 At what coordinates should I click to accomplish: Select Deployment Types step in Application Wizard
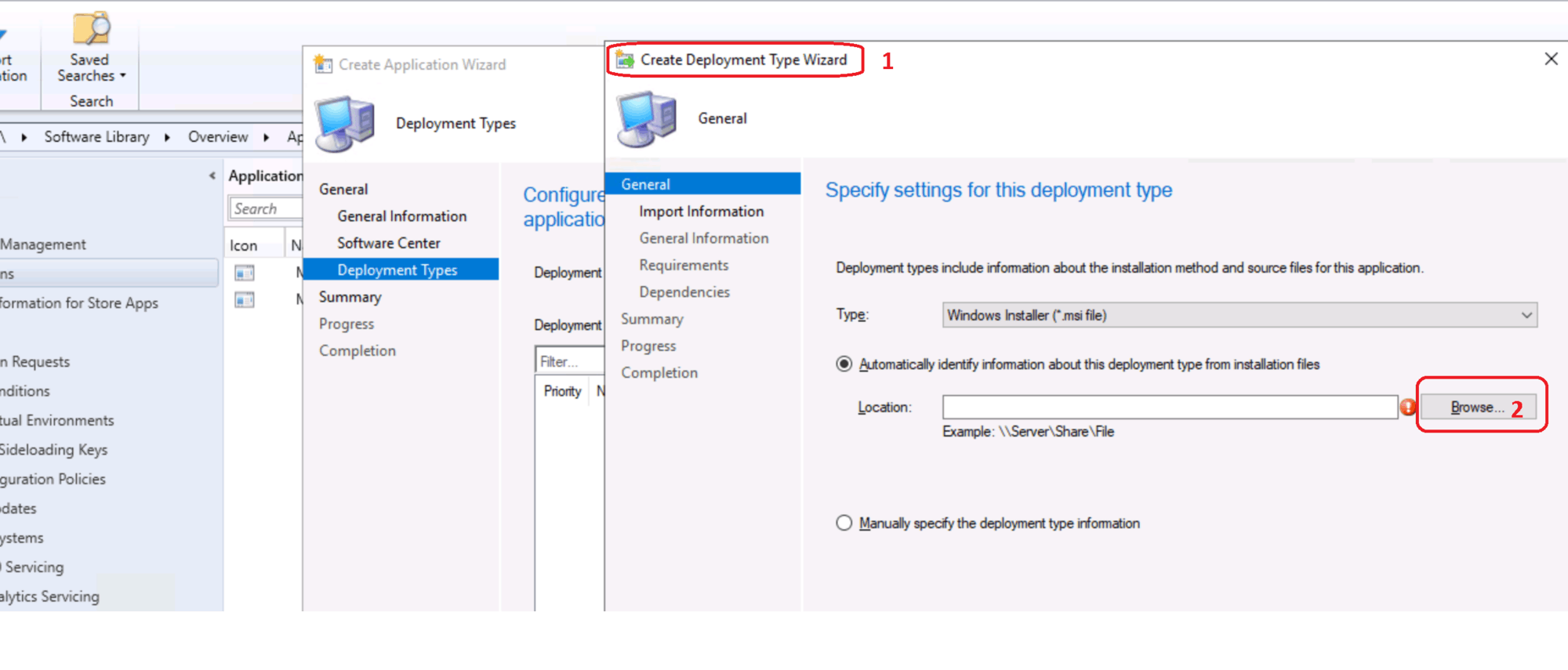tap(401, 270)
